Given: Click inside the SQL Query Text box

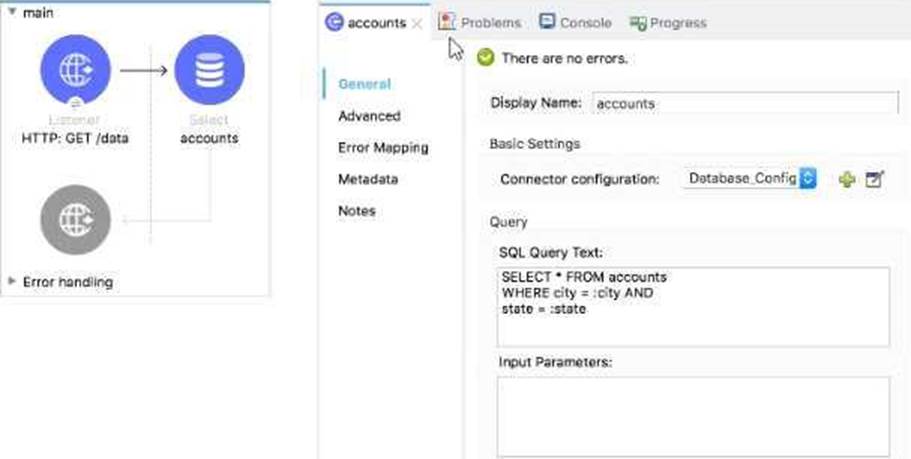Looking at the screenshot, I should pos(692,307).
